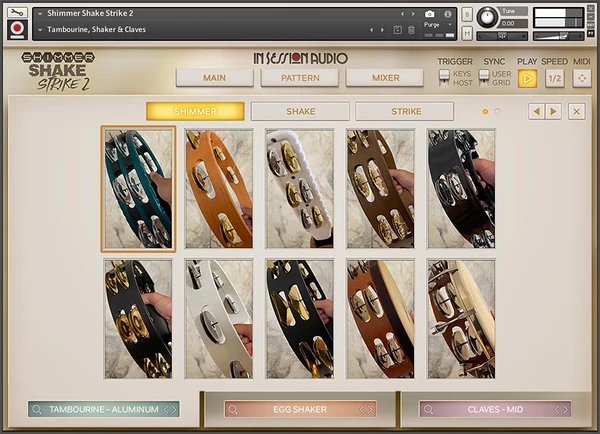Click the search icon in Tambourine - Aluminum slot
600x434 pixels.
(x=38, y=409)
